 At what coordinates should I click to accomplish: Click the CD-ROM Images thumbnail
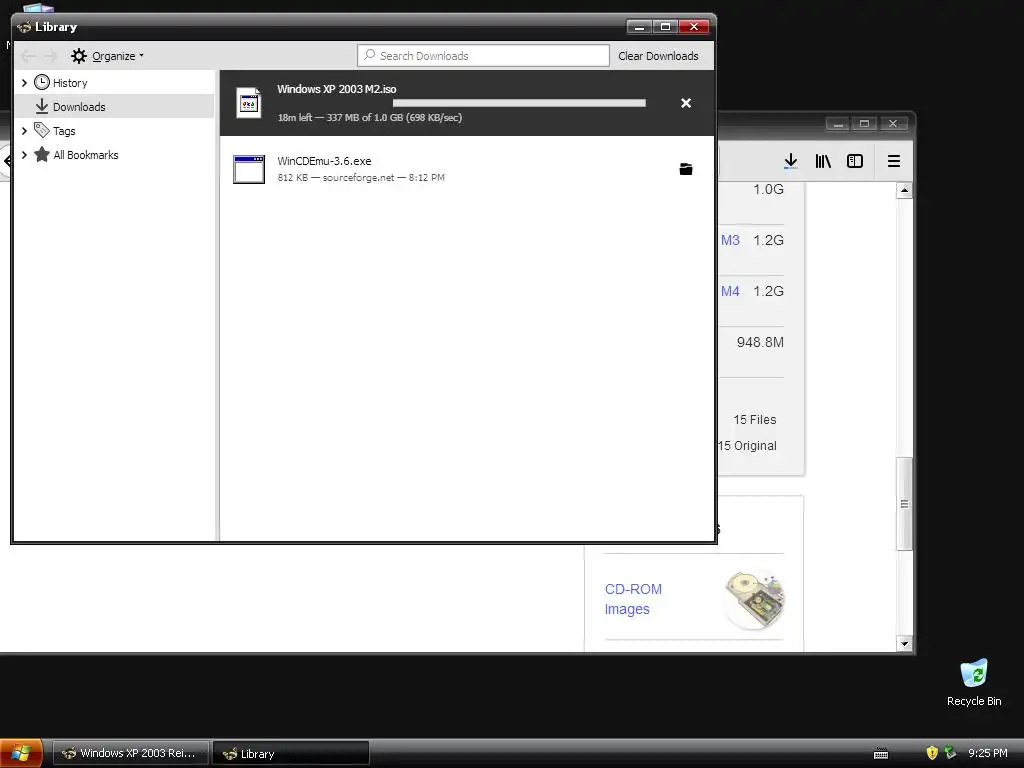pyautogui.click(x=754, y=600)
